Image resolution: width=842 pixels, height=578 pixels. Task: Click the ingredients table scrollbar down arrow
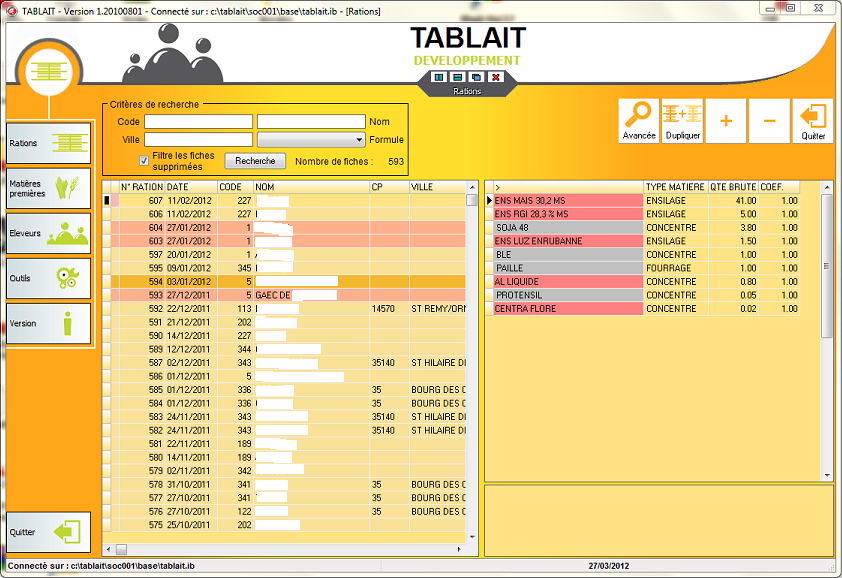click(x=827, y=475)
